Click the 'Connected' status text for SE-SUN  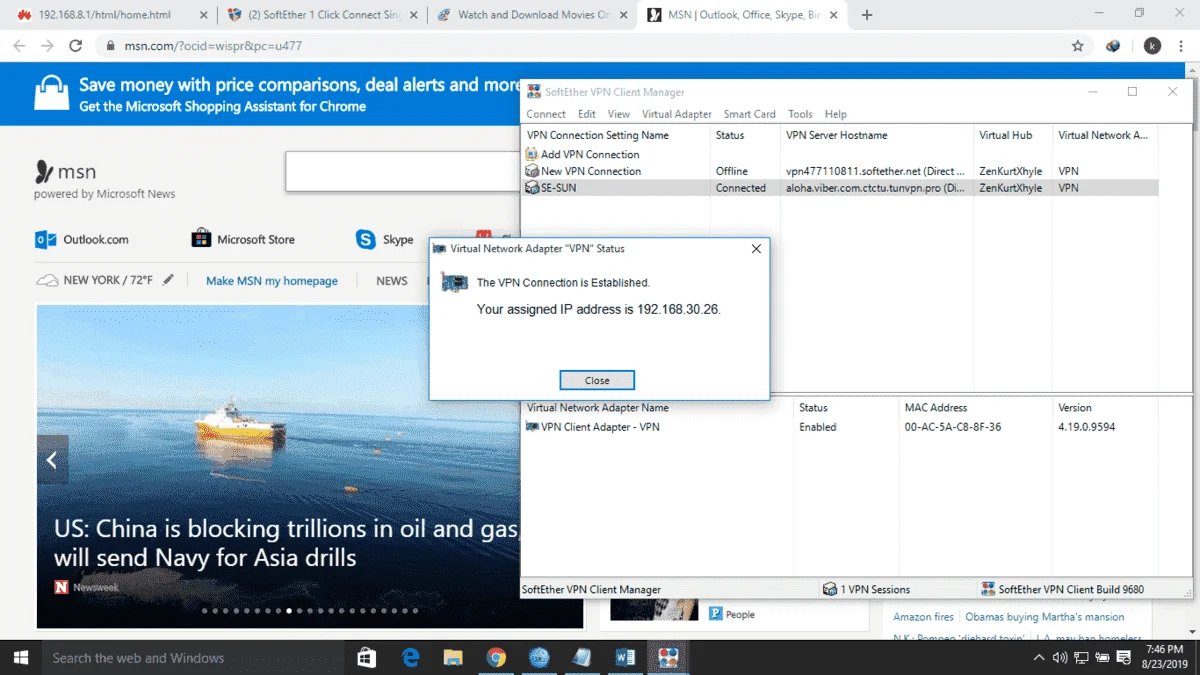[741, 188]
